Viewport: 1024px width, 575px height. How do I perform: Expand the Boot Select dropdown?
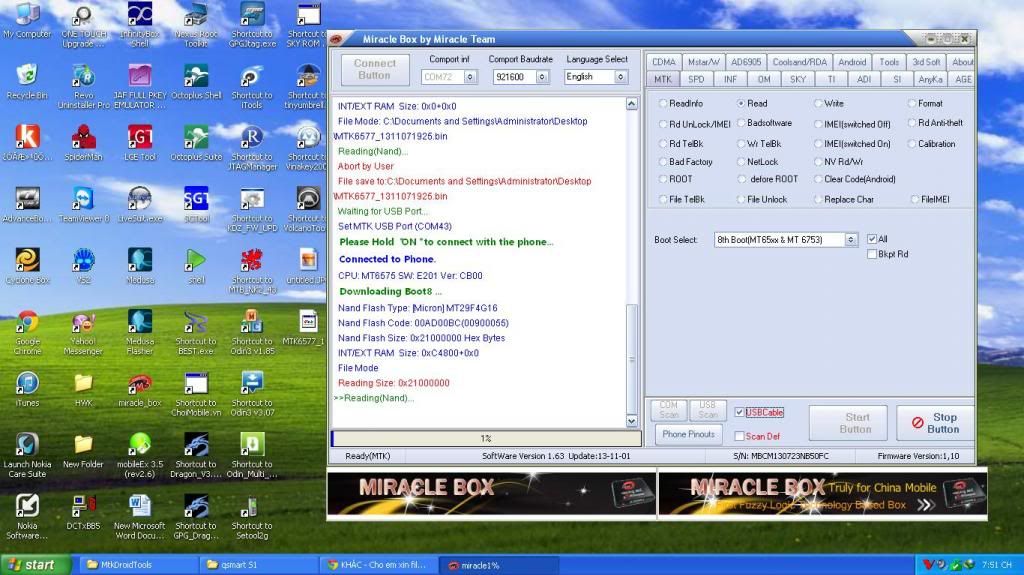(x=850, y=240)
